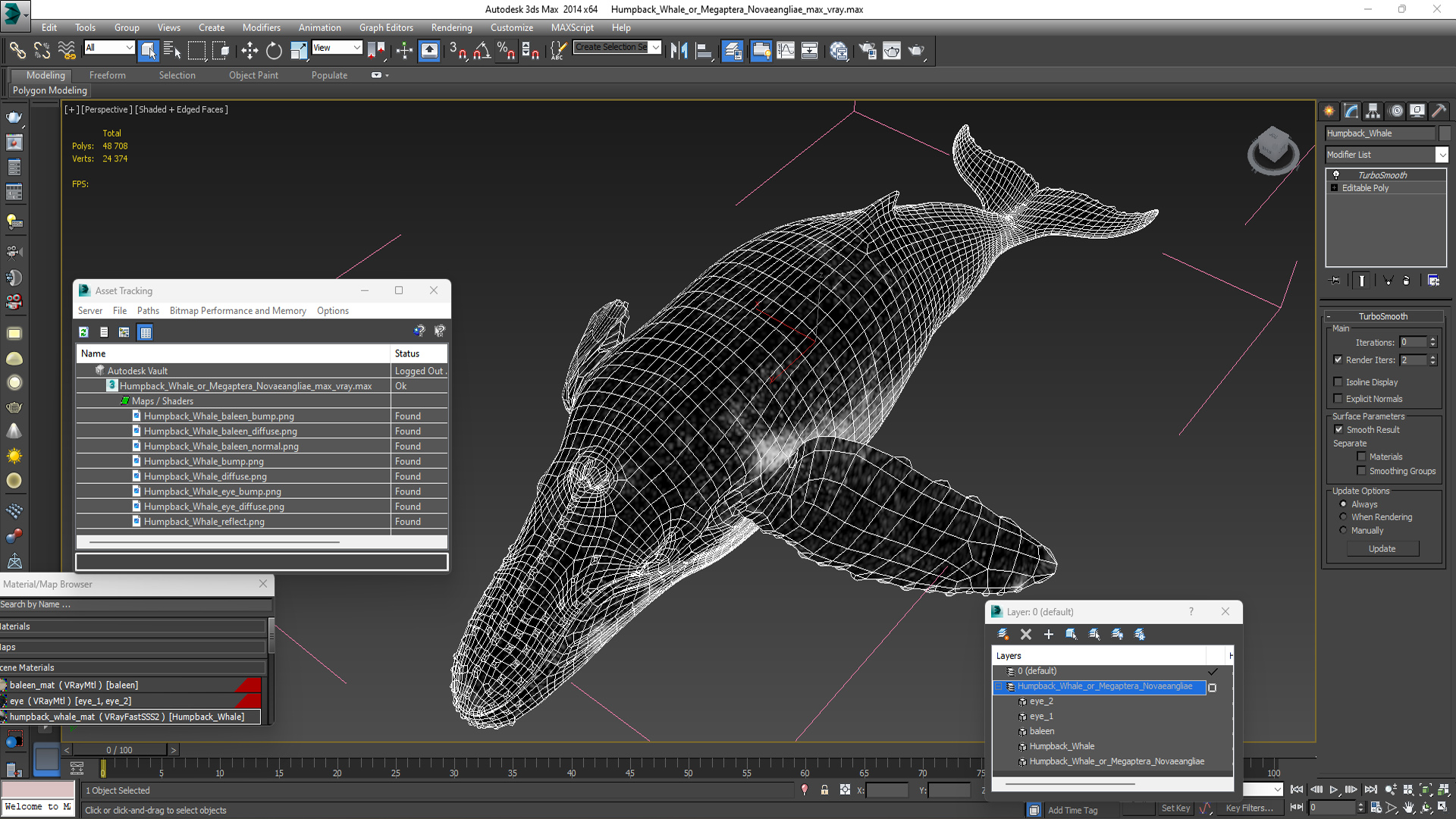Switch to the Create command panel
Viewport: 1456px width, 819px height.
click(x=1329, y=111)
